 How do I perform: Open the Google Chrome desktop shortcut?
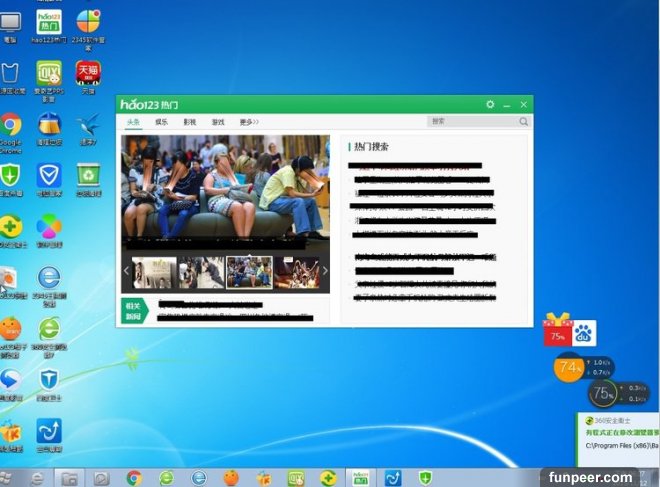click(x=11, y=126)
